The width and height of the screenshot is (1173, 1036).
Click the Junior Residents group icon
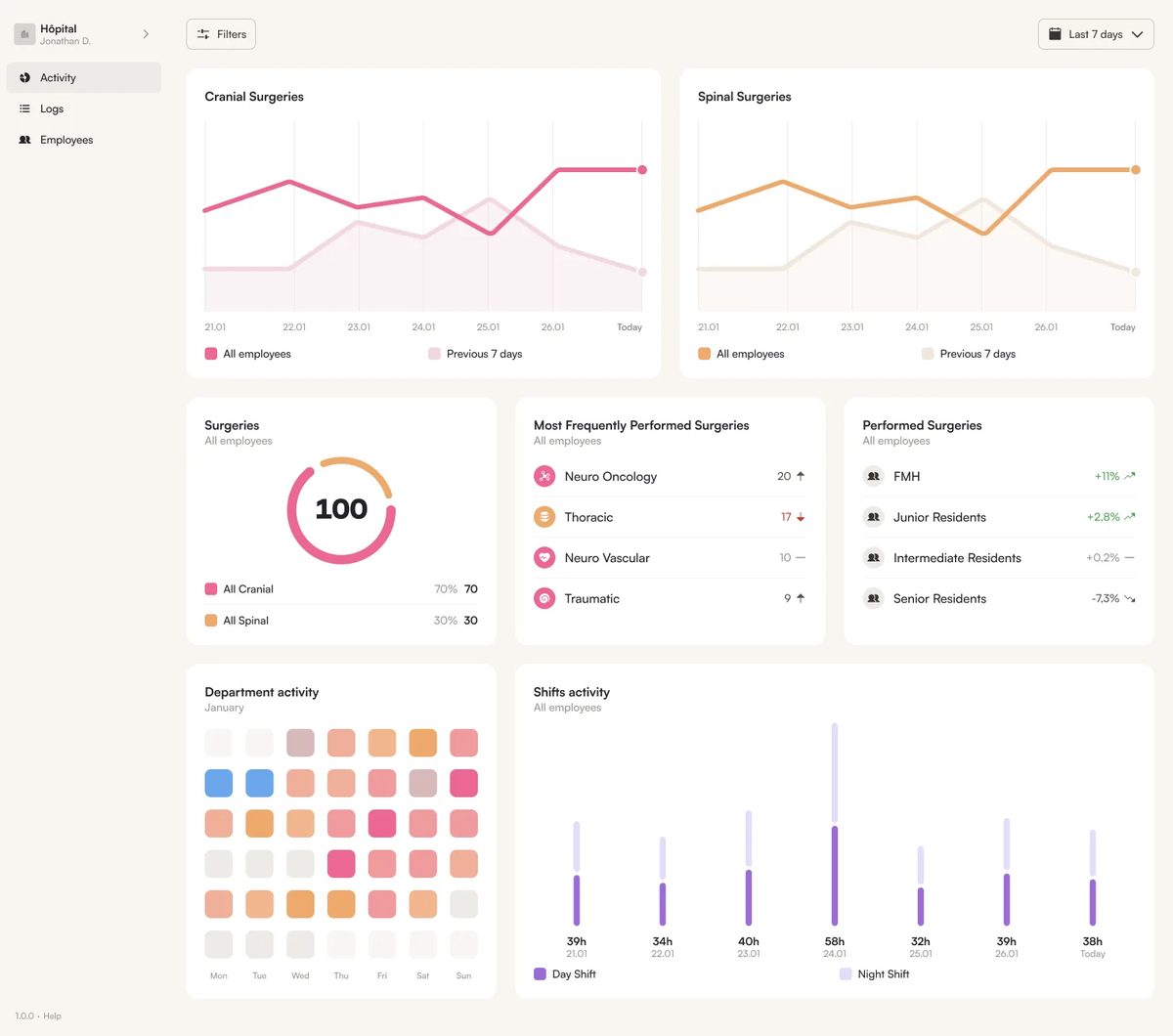(874, 517)
